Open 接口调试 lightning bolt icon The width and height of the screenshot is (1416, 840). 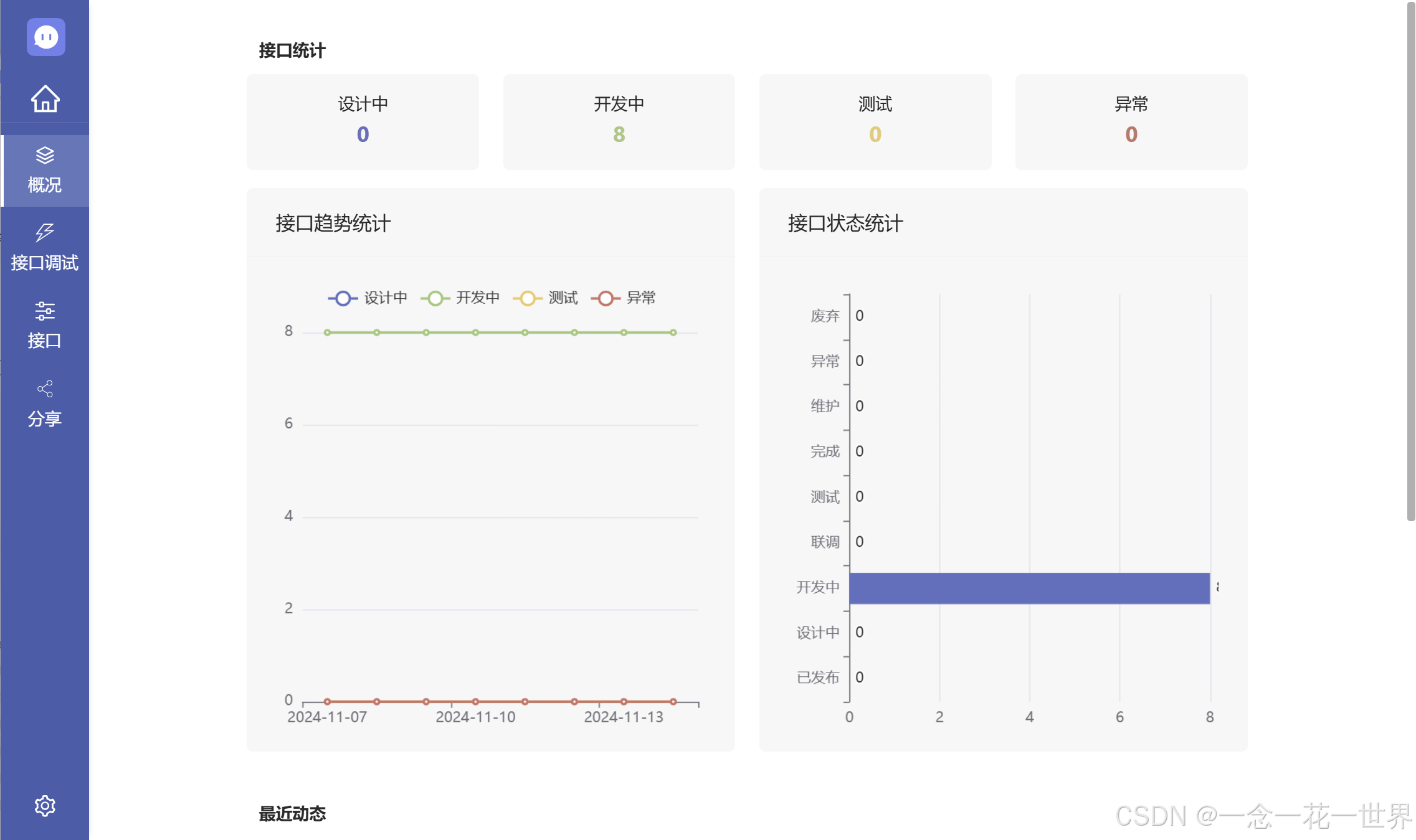pyautogui.click(x=45, y=232)
